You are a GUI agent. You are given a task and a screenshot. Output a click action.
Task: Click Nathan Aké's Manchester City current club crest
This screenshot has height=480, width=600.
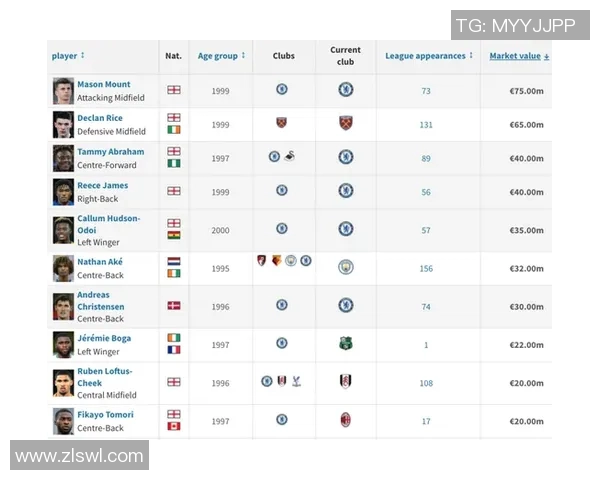[345, 267]
